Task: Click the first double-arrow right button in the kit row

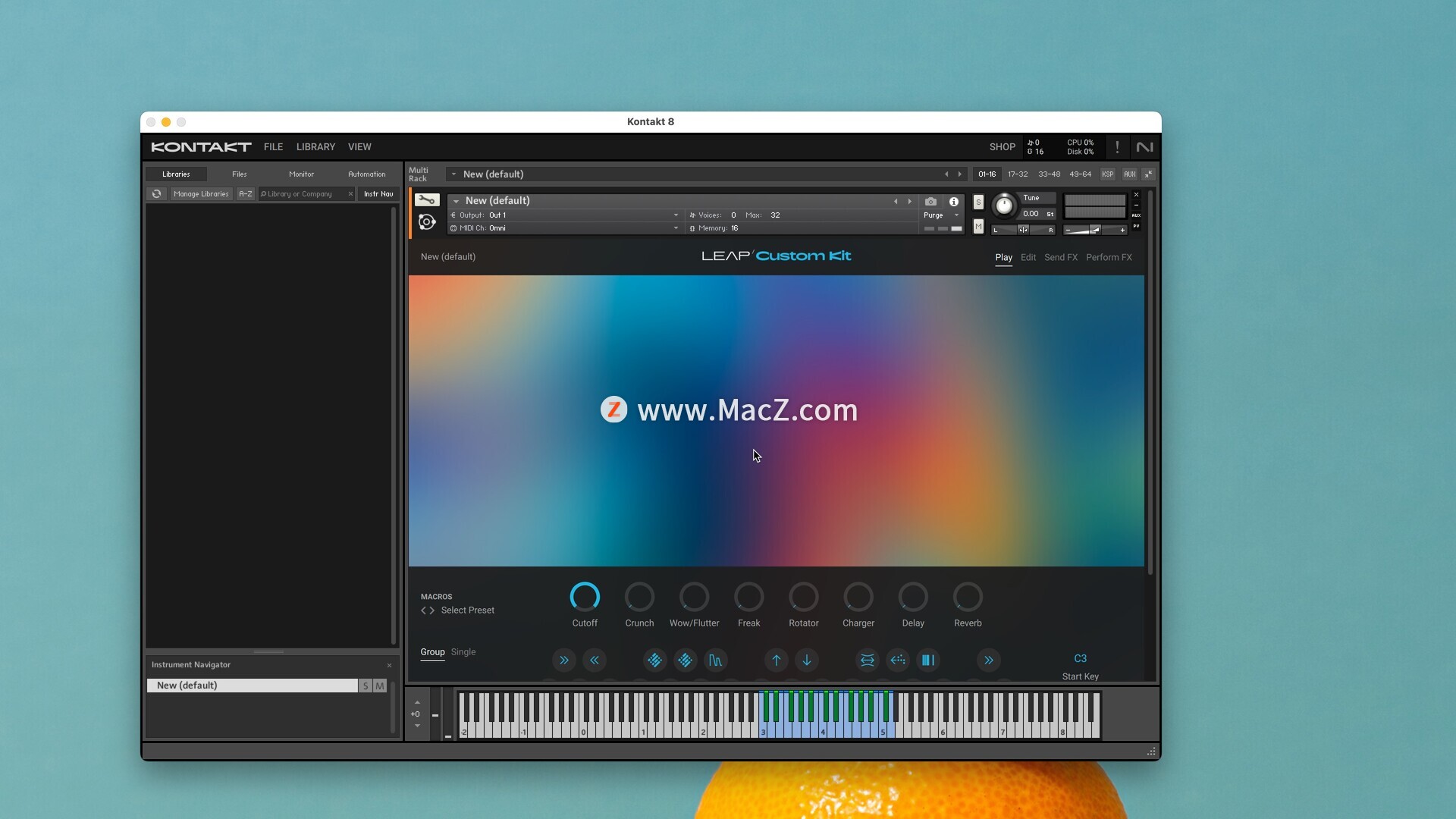Action: pyautogui.click(x=564, y=661)
